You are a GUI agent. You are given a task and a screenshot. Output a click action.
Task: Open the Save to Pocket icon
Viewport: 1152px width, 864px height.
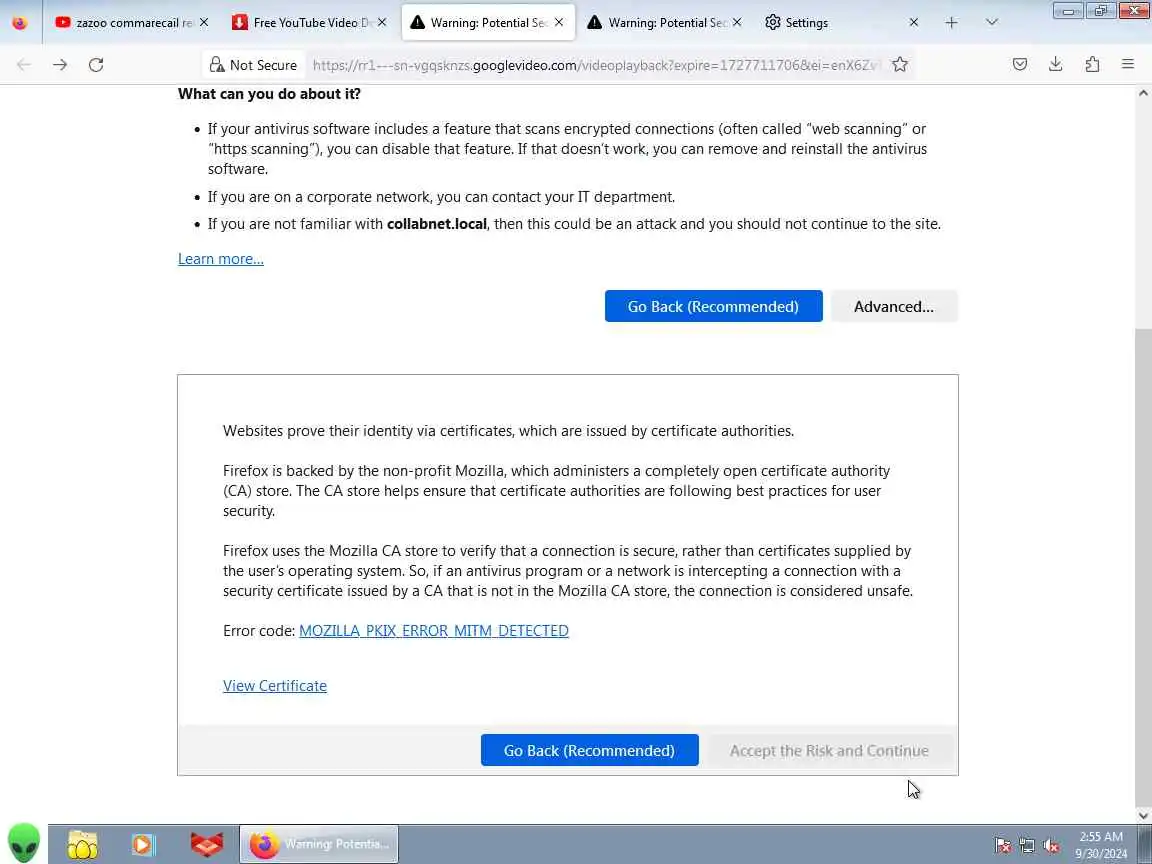(x=1020, y=65)
